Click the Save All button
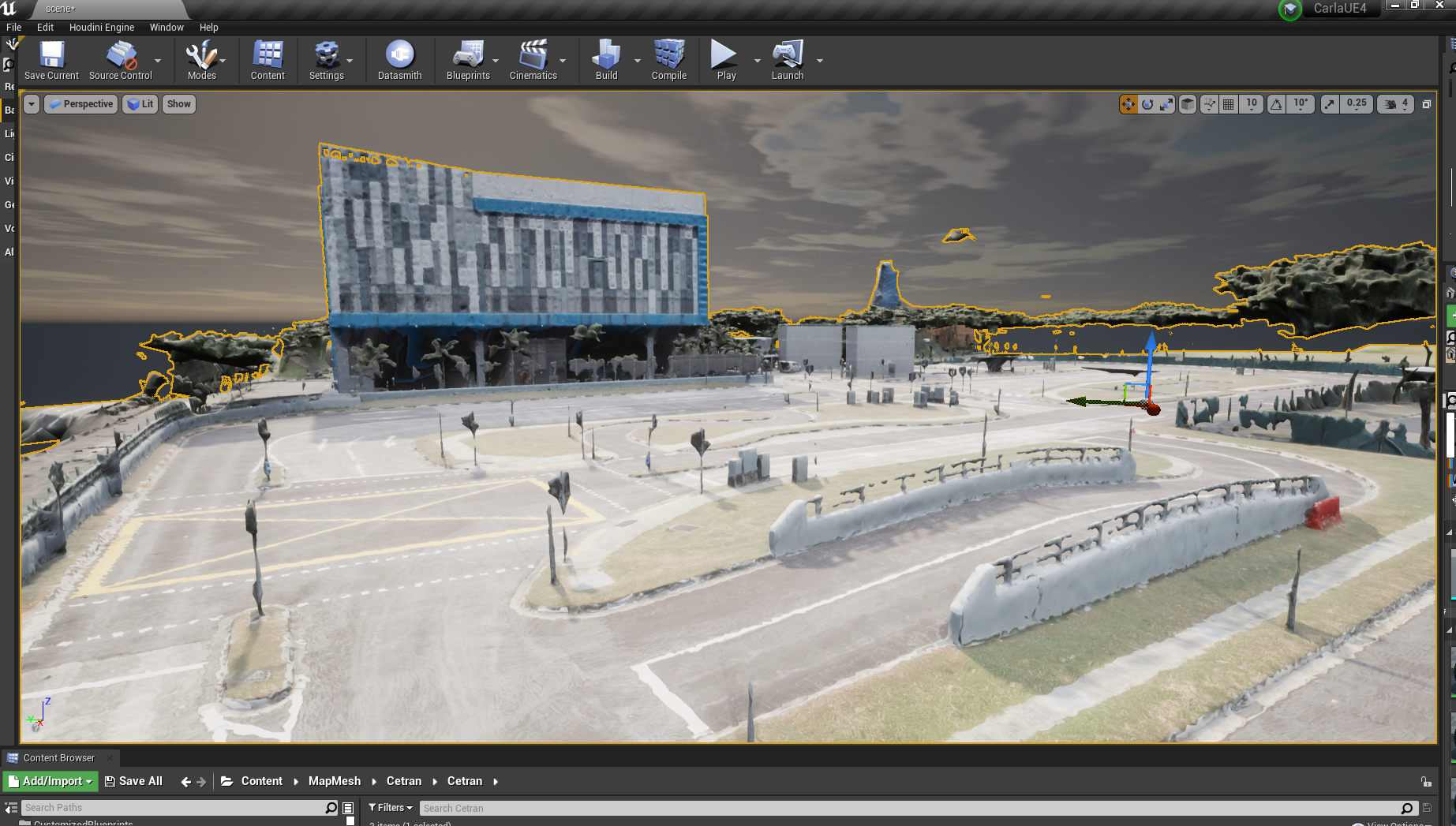 133,781
